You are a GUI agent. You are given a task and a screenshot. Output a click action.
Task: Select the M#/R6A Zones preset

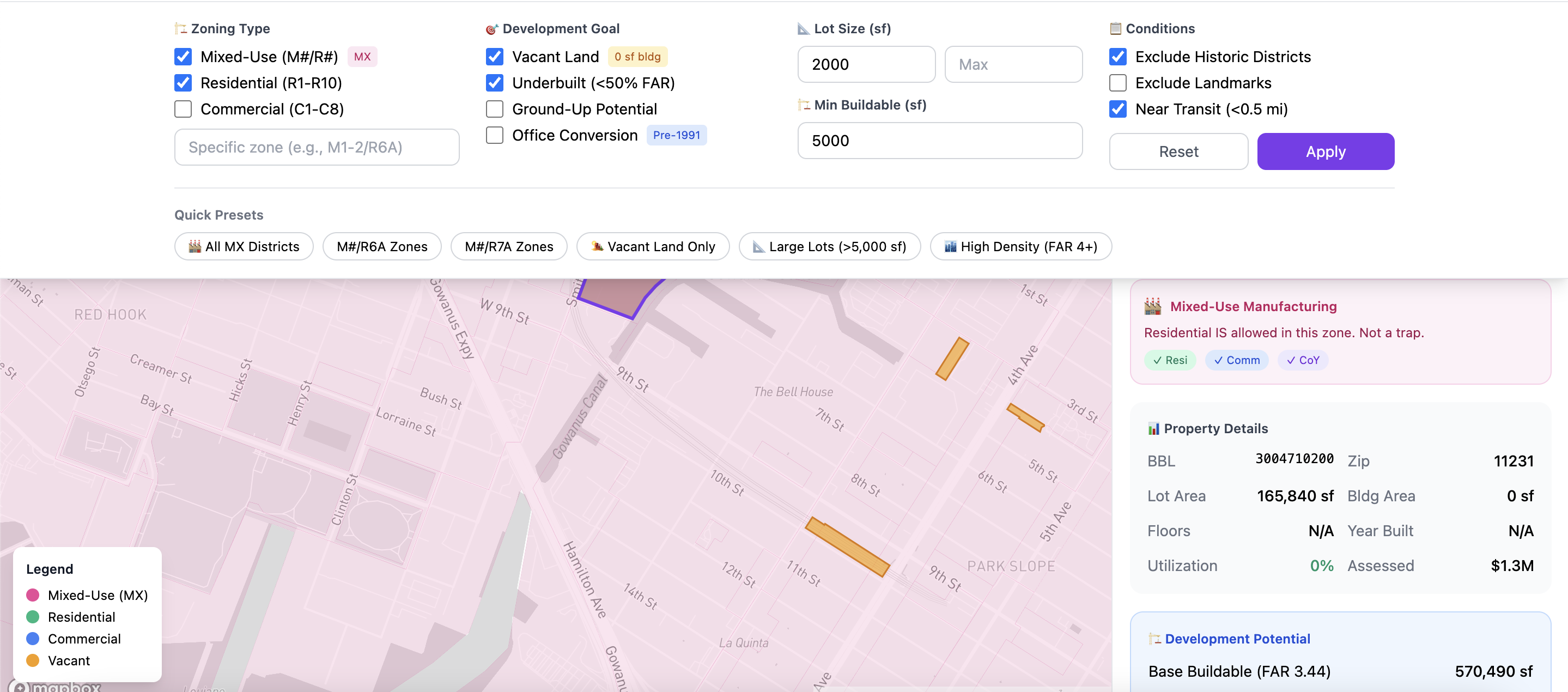(x=382, y=246)
